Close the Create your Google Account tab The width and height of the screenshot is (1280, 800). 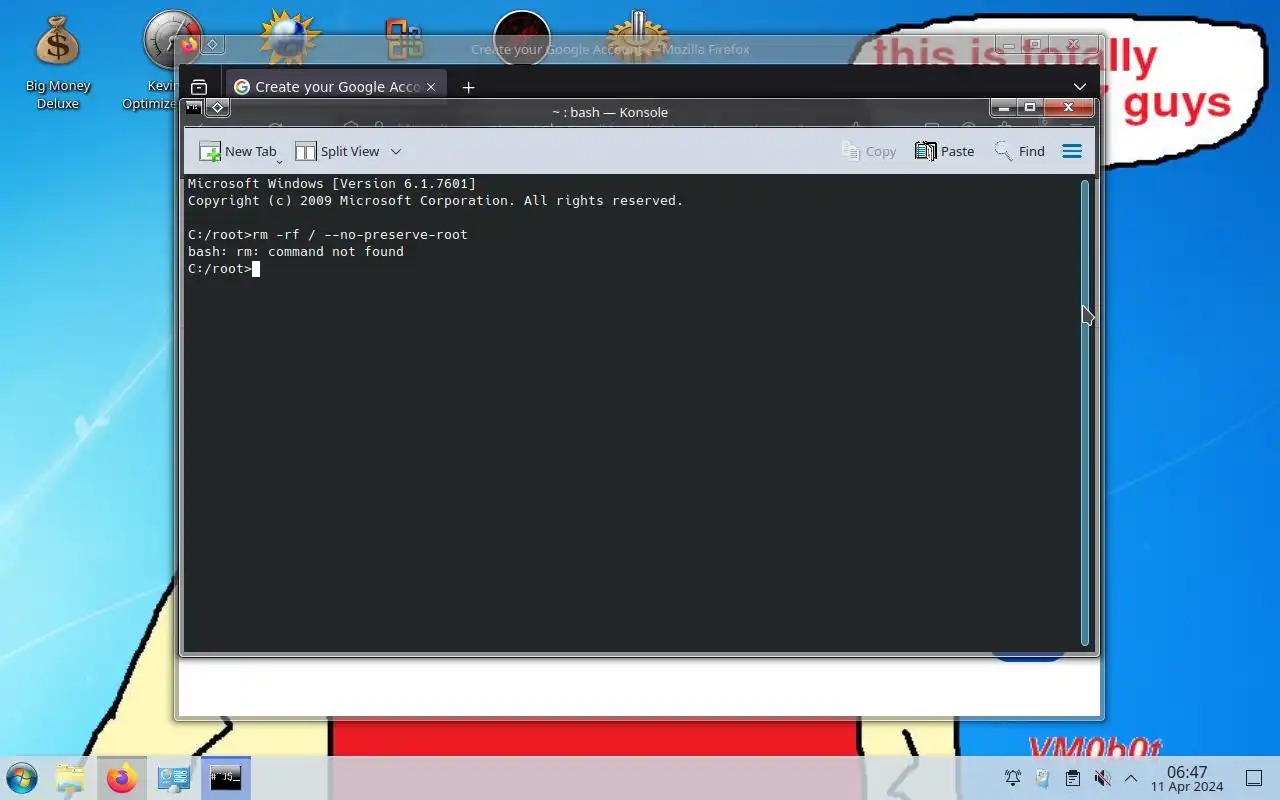[431, 87]
